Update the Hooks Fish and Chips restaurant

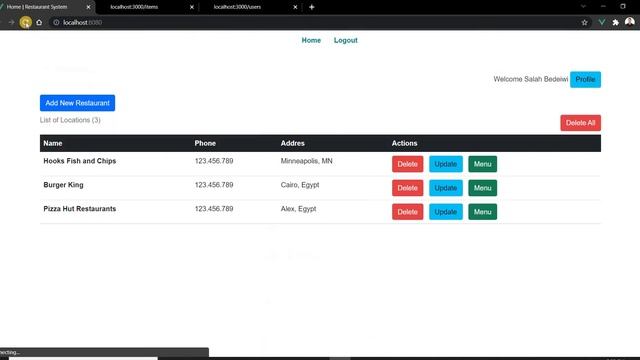pyautogui.click(x=446, y=164)
